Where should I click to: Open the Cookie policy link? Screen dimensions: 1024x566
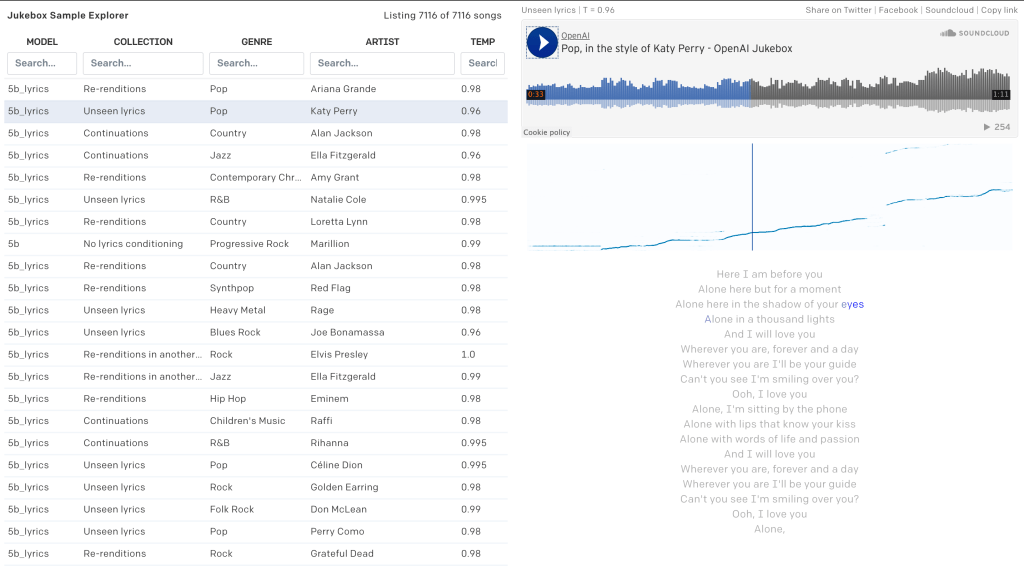[546, 132]
